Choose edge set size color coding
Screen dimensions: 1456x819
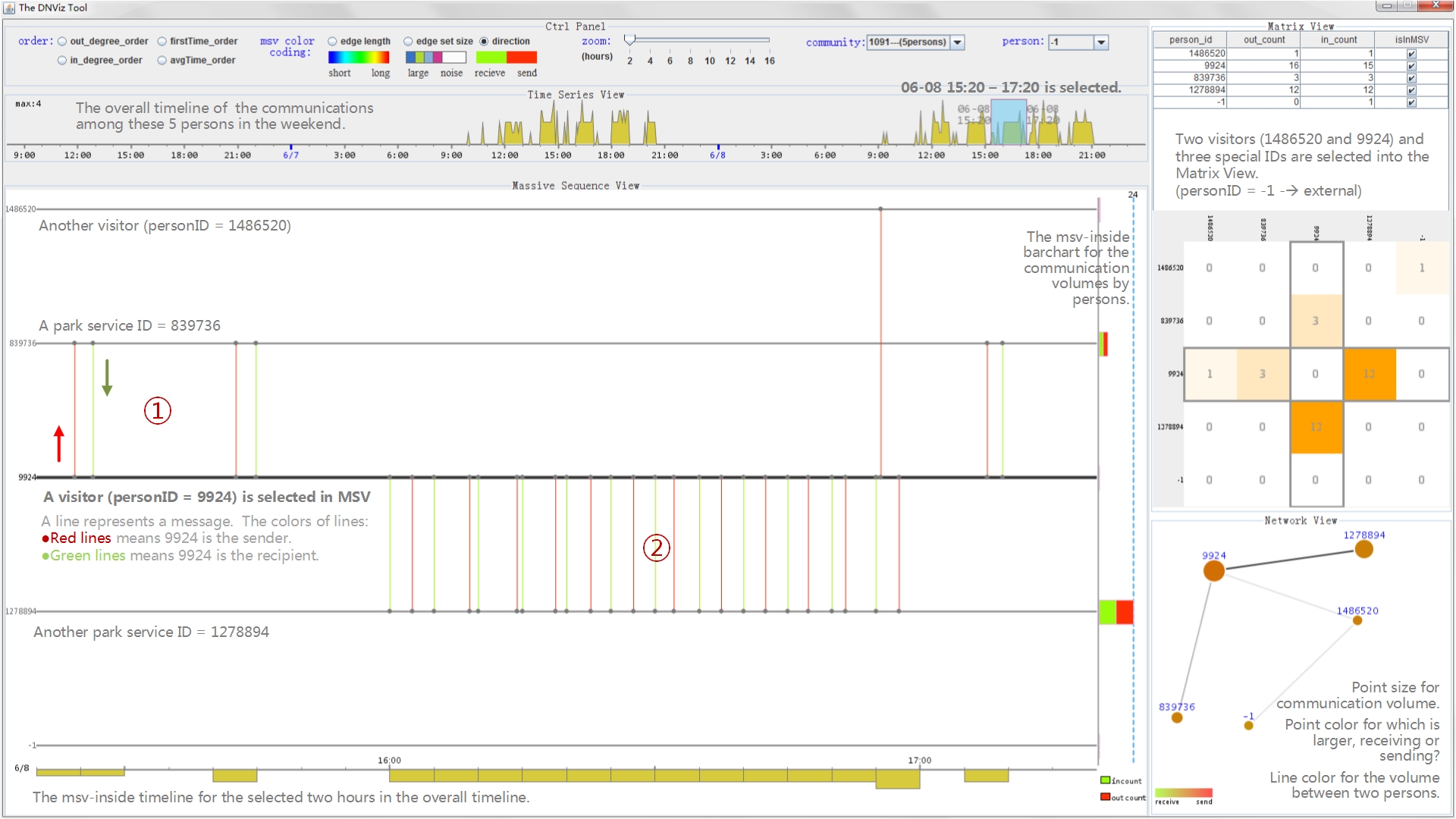[408, 42]
